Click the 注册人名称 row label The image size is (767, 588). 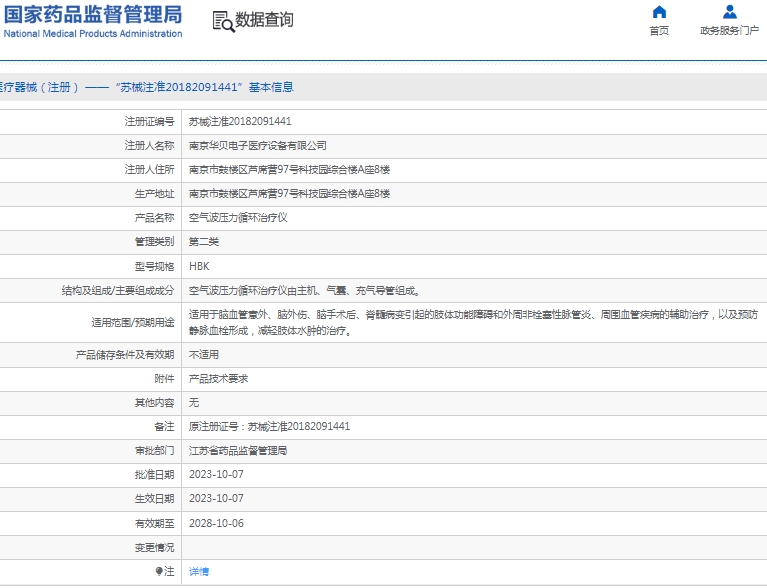tap(149, 146)
